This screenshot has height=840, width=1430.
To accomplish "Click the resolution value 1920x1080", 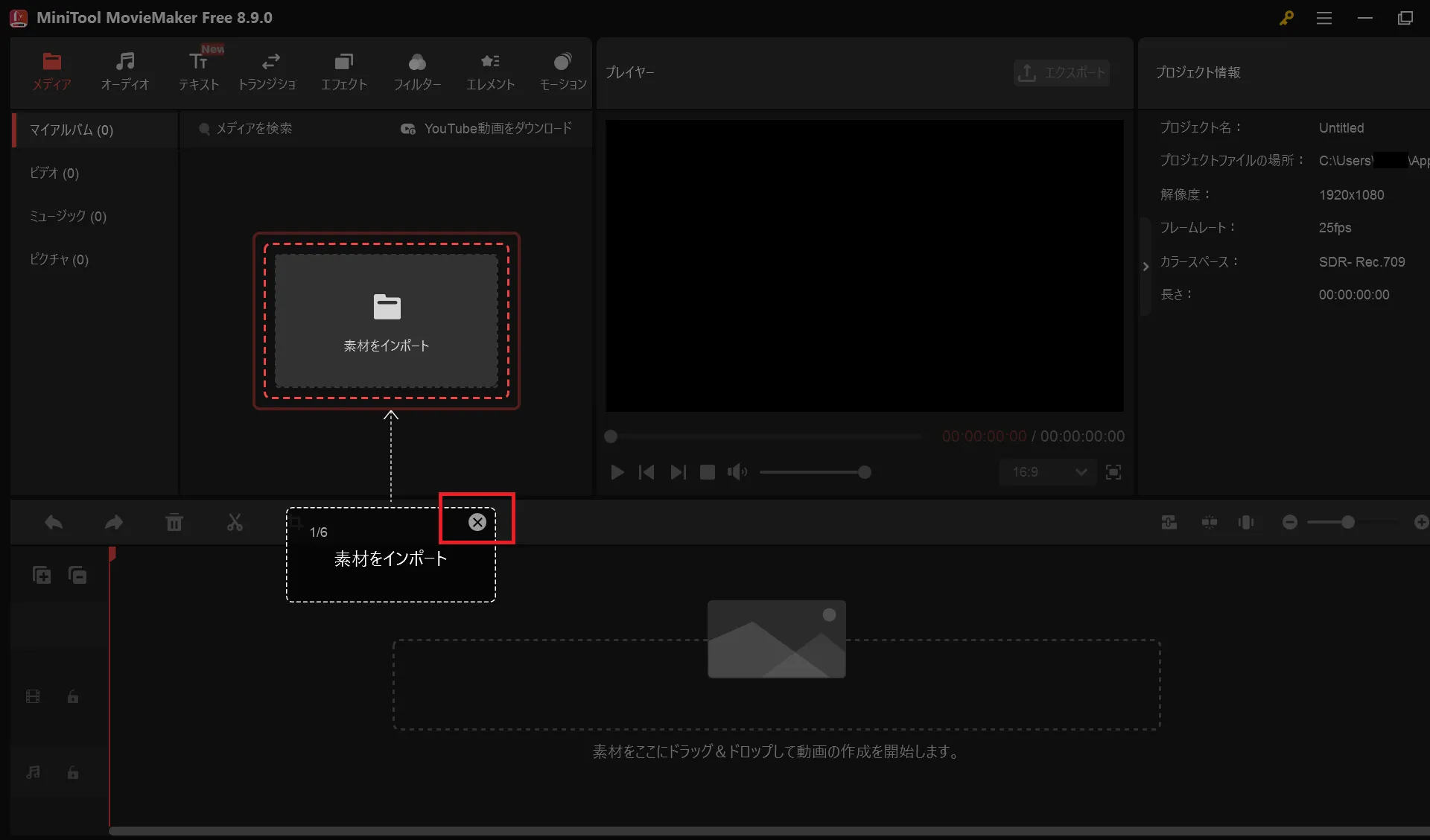I will [1351, 195].
